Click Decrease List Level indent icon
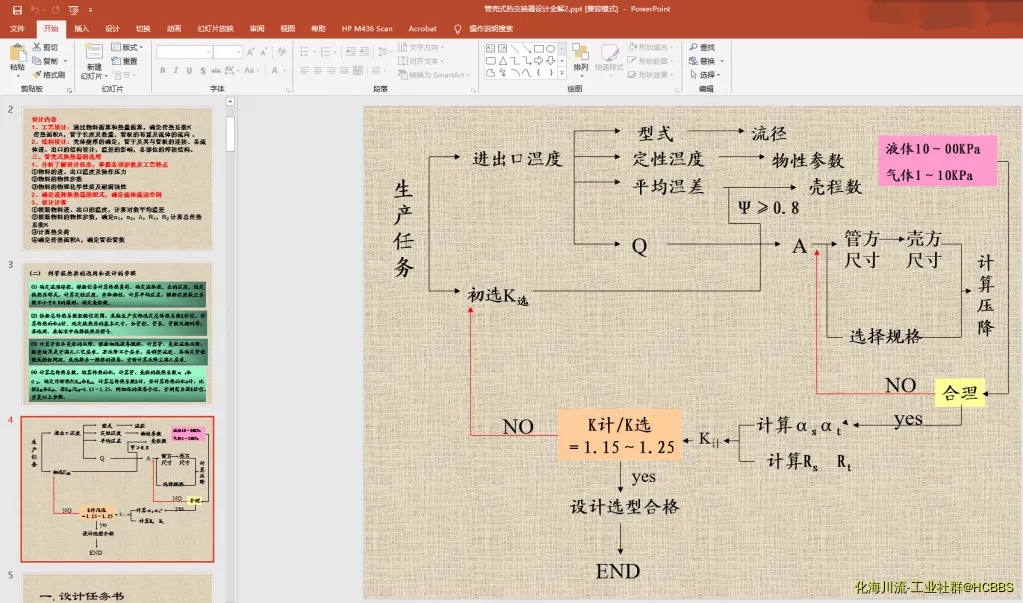Screen dimensions: 1023x603 pos(350,52)
